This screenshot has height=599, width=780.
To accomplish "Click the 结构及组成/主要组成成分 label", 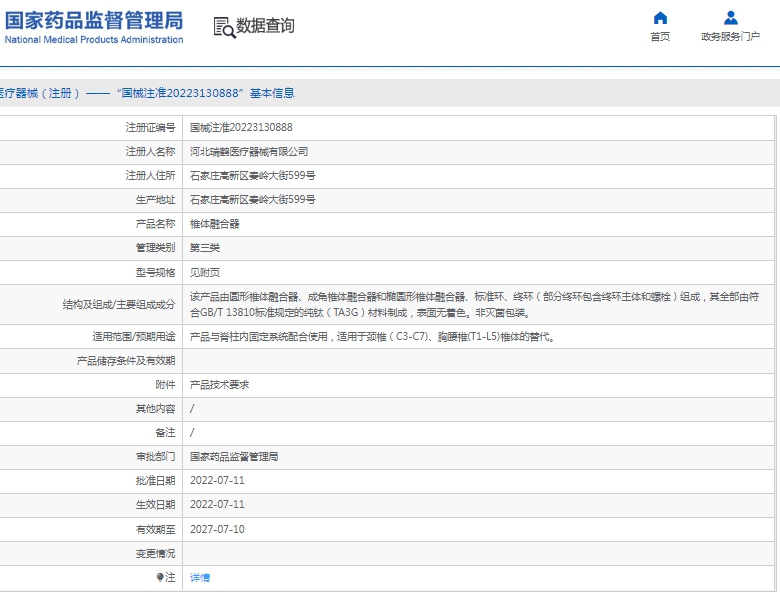I will tap(119, 304).
